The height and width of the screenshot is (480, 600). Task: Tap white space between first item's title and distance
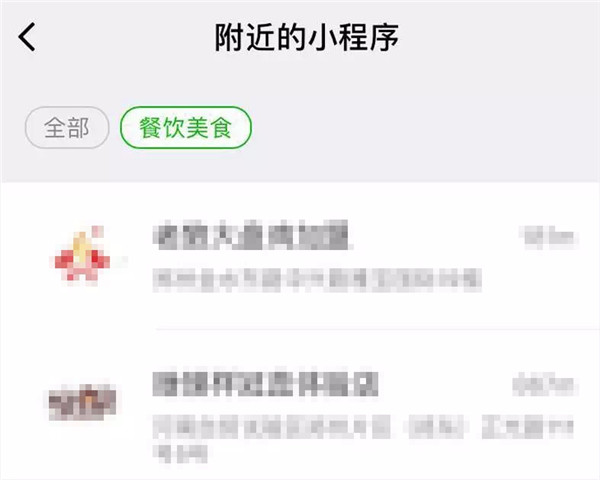[x=435, y=236]
